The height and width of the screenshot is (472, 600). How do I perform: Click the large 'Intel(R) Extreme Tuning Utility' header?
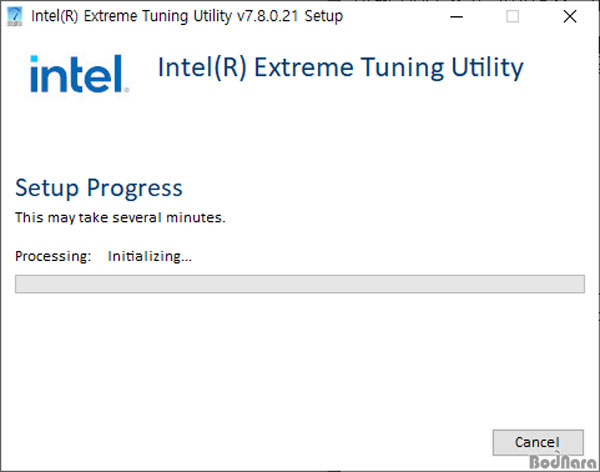[341, 68]
